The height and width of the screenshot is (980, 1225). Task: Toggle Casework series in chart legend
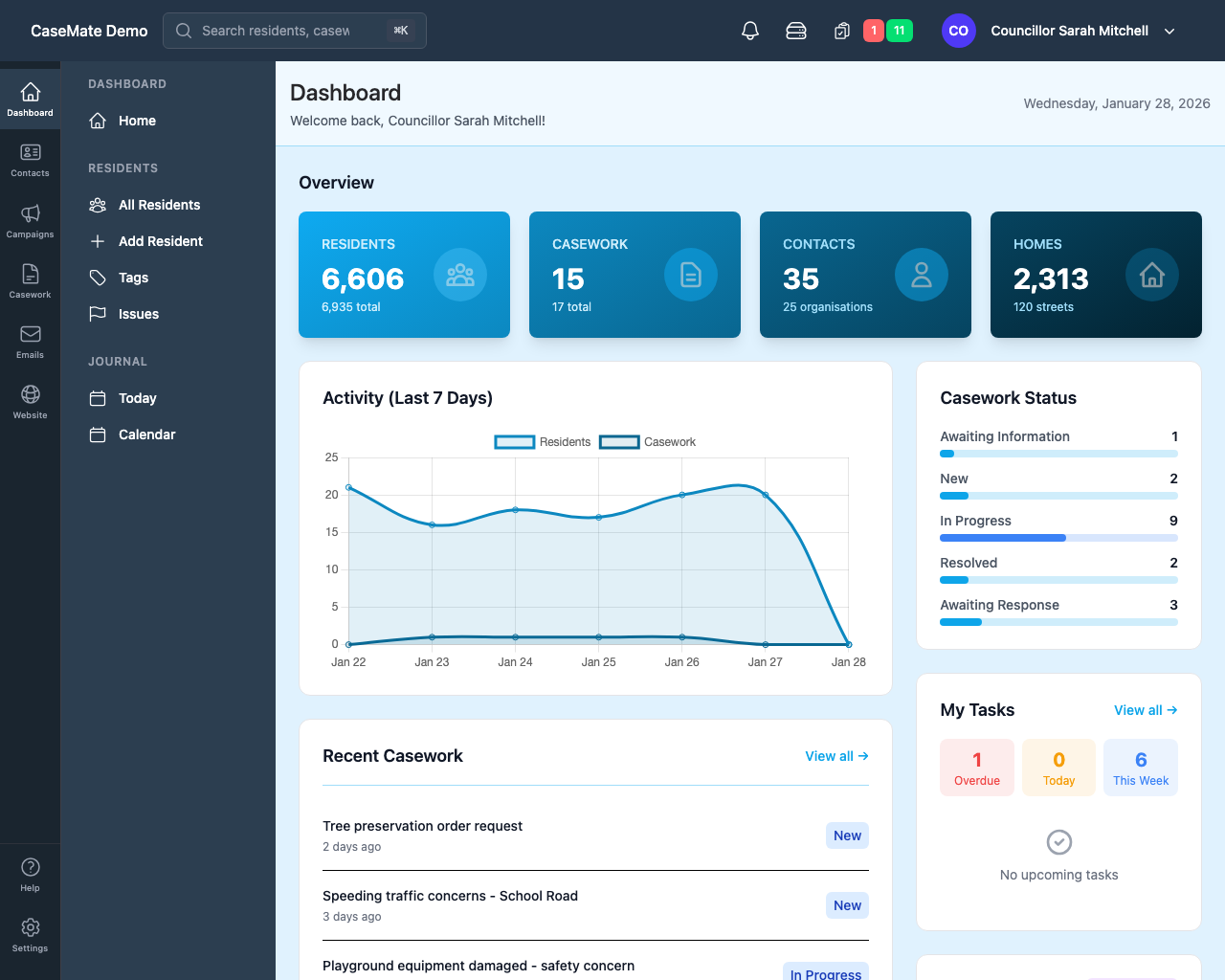coord(648,442)
